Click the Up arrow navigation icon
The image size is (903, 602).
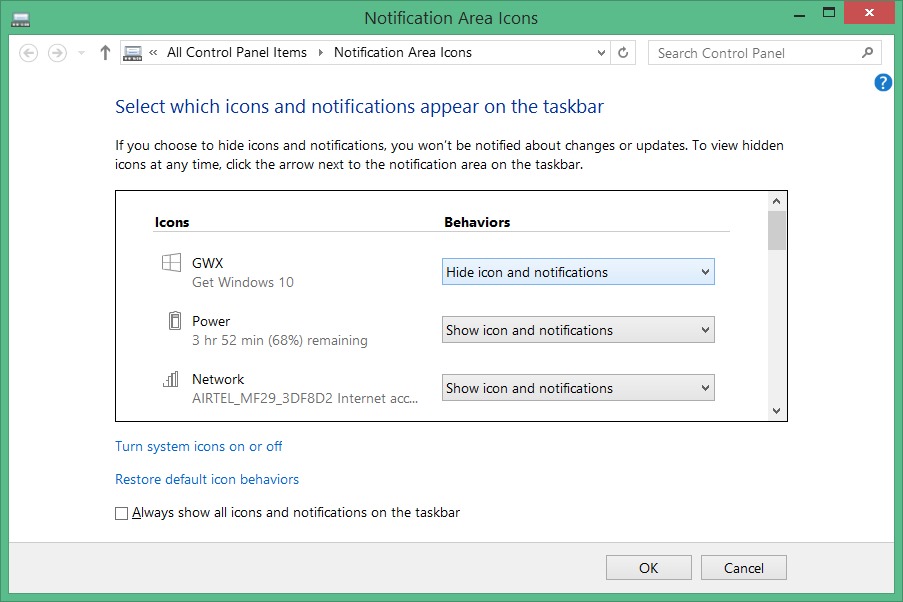click(105, 53)
